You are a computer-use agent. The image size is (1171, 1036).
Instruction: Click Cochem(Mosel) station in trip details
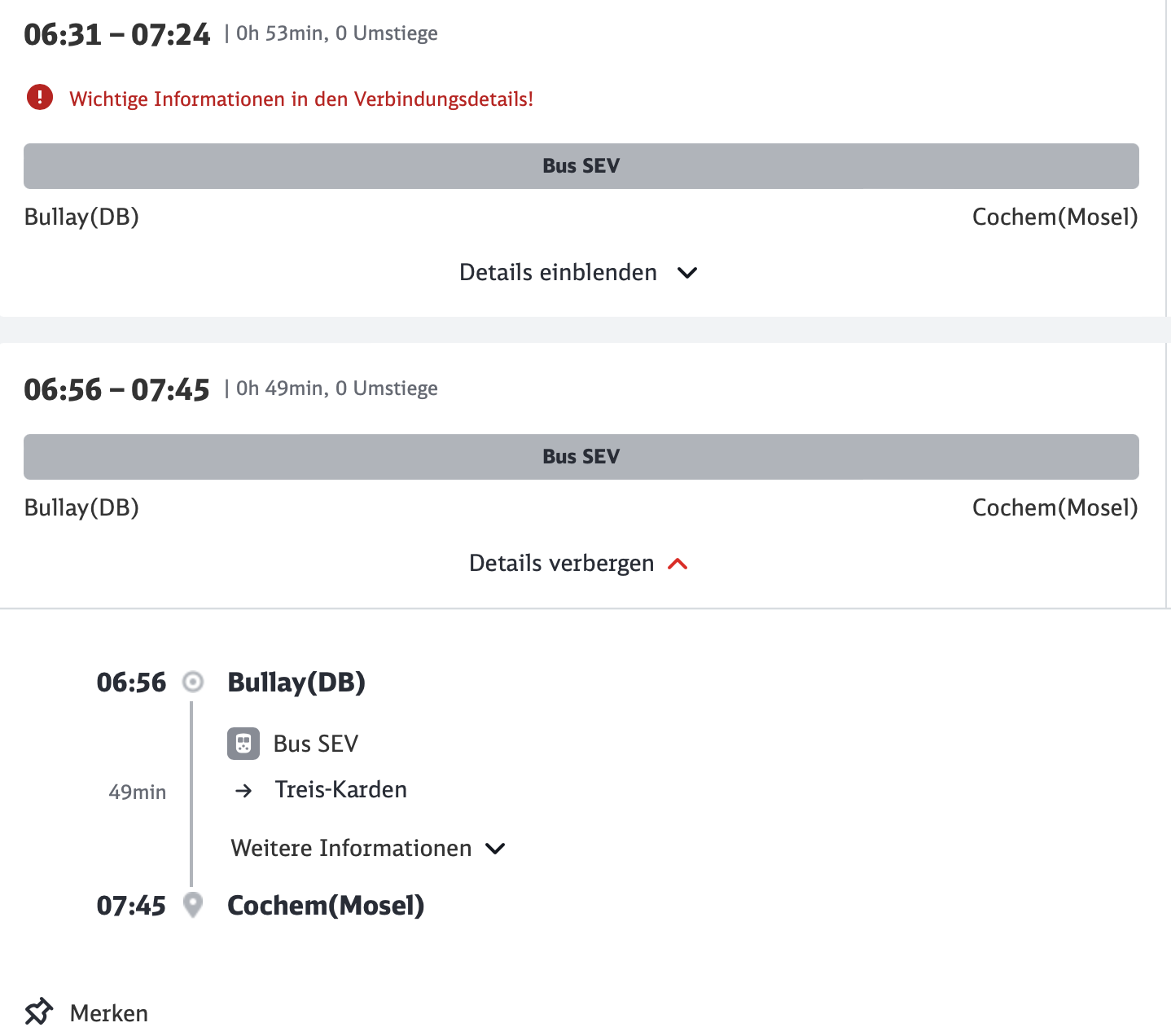pos(326,906)
